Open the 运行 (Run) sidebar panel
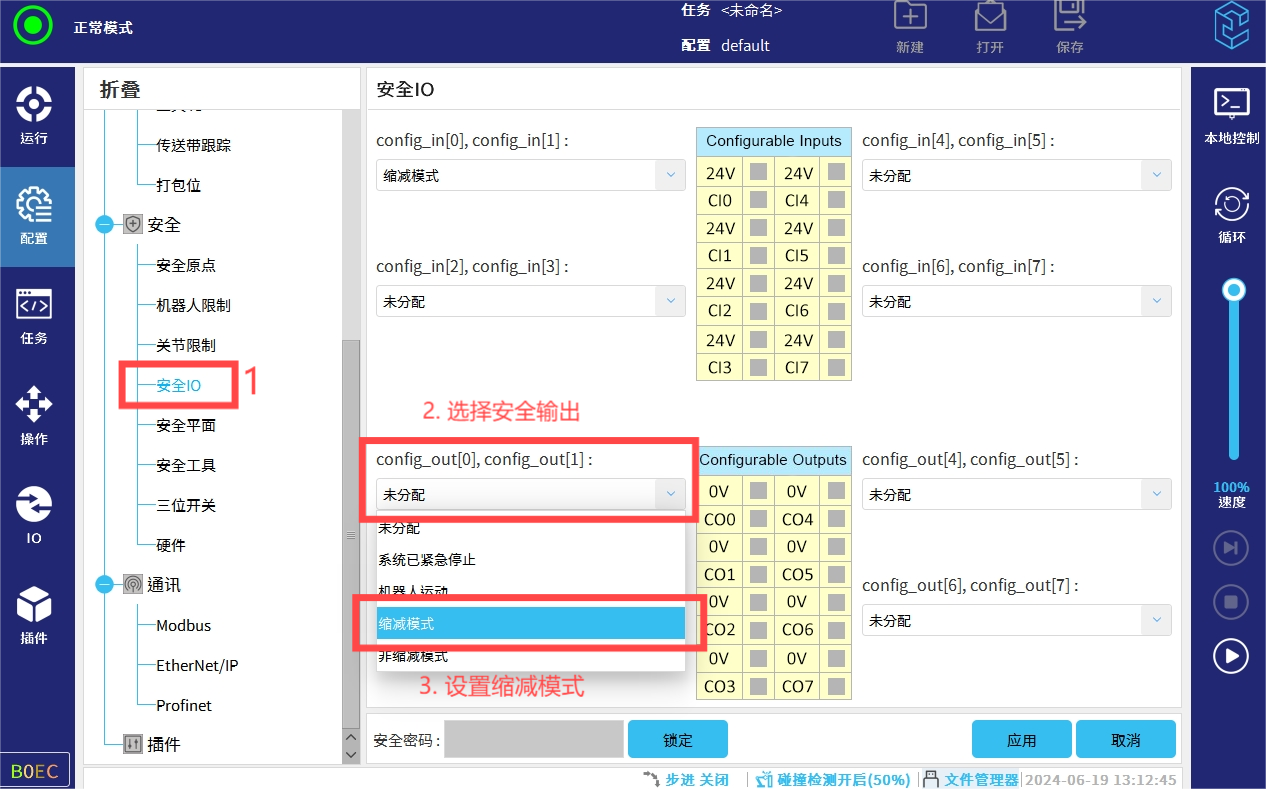This screenshot has width=1266, height=789. click(34, 116)
